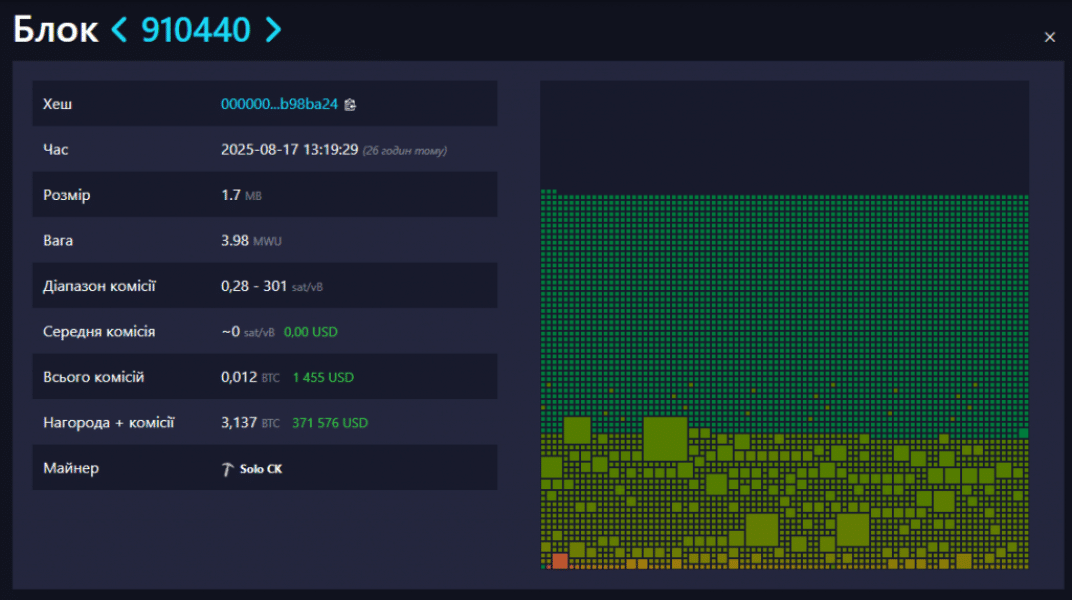Click the pickaxe icon beside Solo CK

tap(227, 469)
